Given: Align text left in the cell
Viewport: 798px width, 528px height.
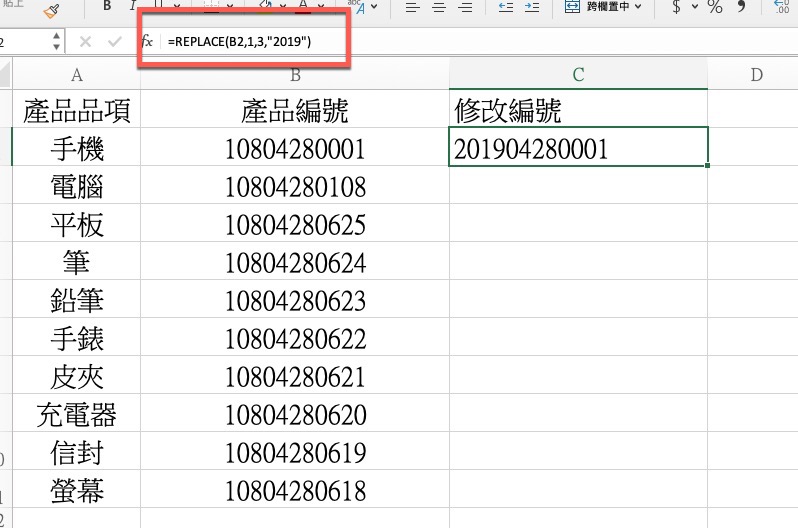Looking at the screenshot, I should pos(412,7).
